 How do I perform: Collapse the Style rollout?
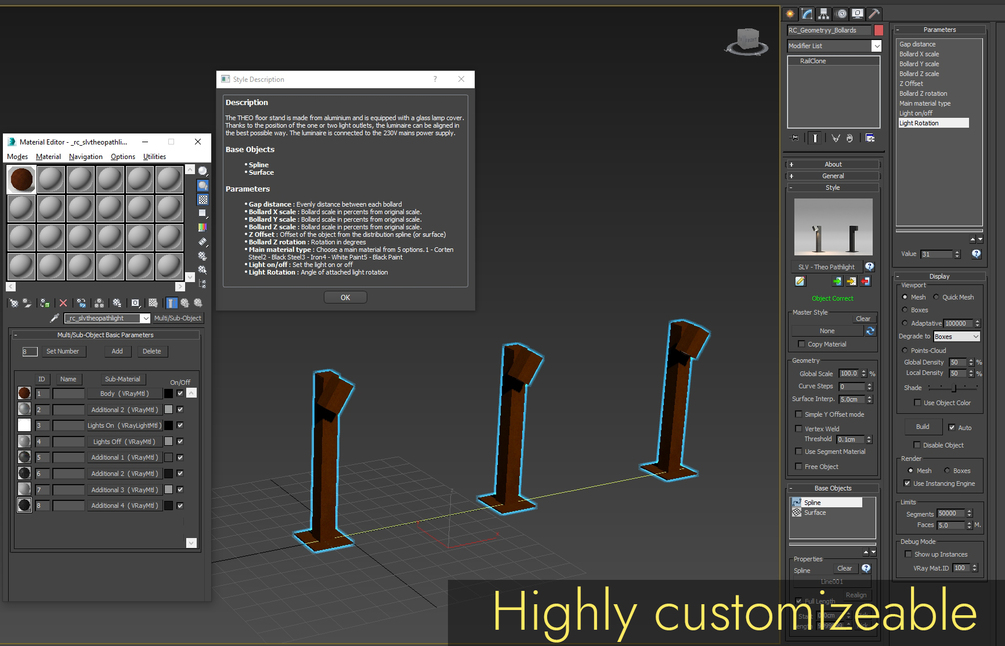click(x=833, y=188)
